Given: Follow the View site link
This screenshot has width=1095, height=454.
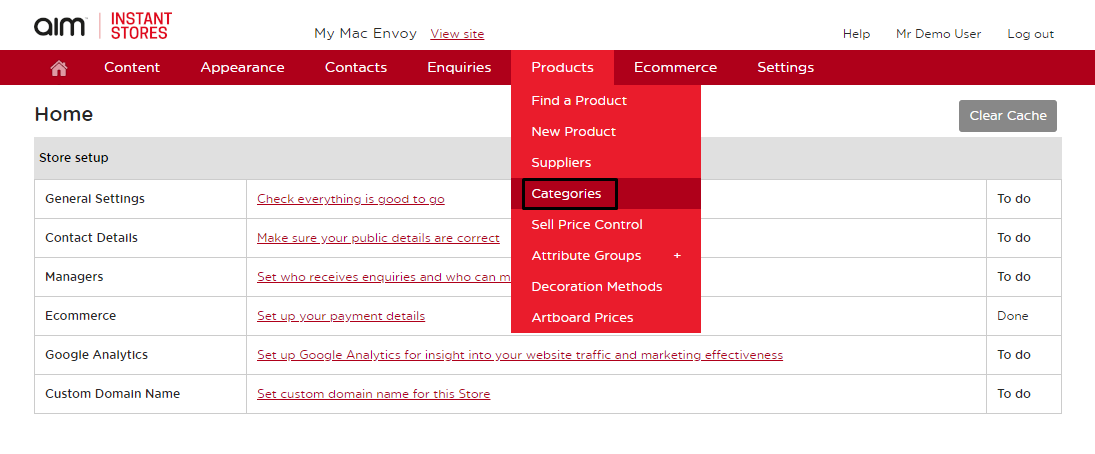Looking at the screenshot, I should coord(457,34).
